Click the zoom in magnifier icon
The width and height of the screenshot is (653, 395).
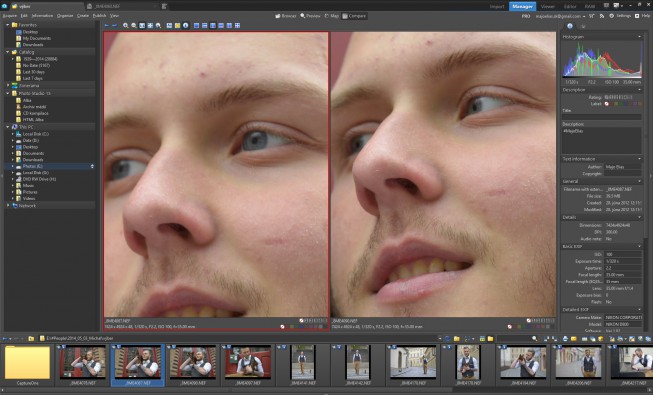pos(126,25)
